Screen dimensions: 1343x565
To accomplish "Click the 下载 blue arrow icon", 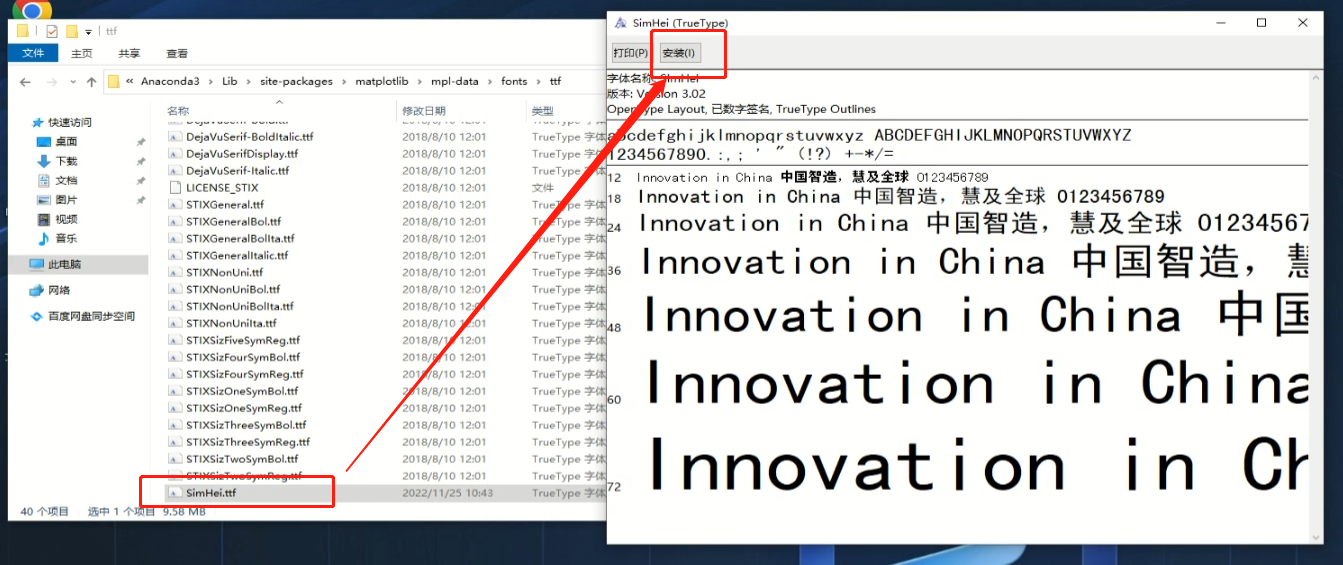I will tap(43, 161).
